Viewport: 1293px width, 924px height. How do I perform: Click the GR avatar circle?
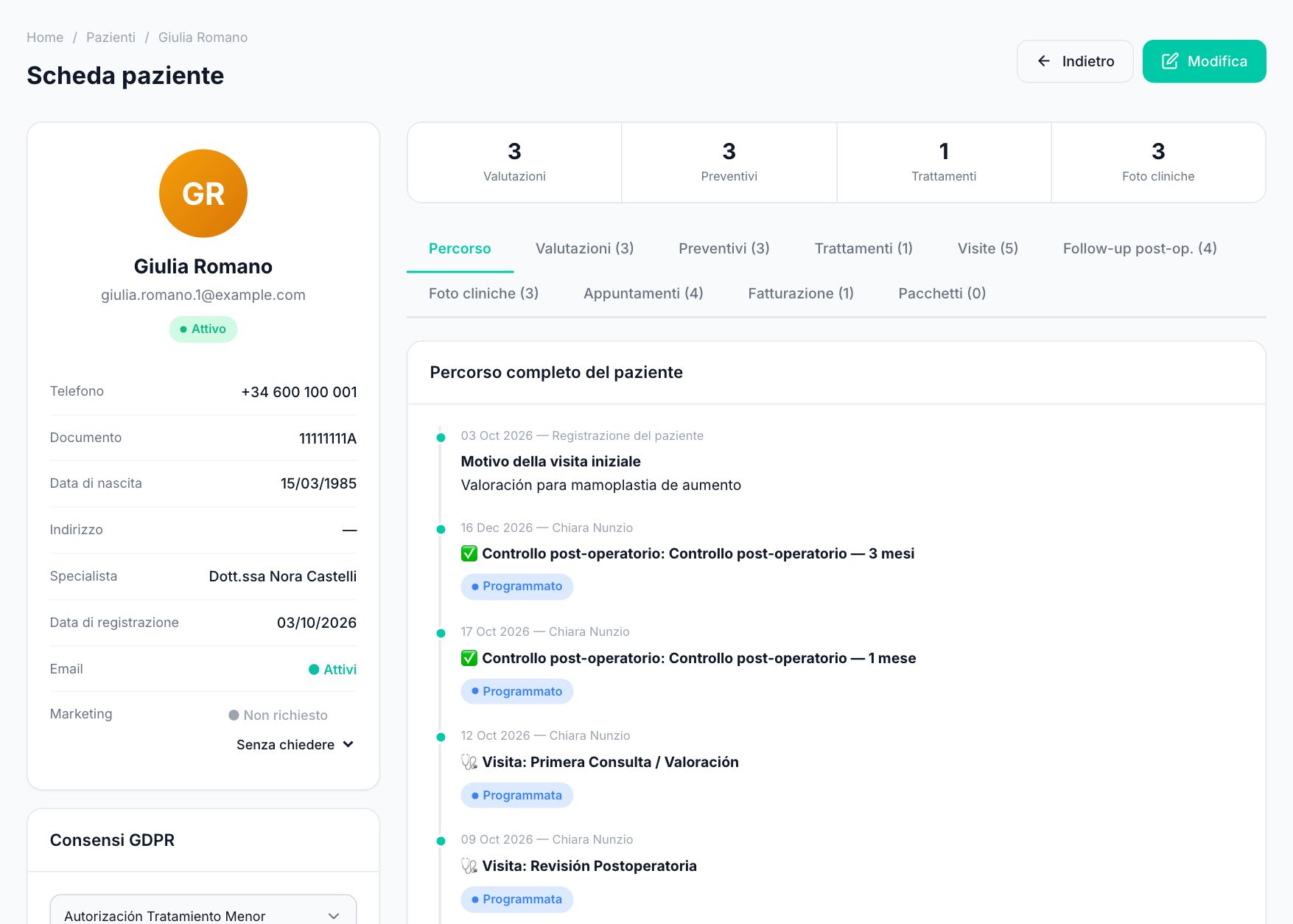(203, 194)
